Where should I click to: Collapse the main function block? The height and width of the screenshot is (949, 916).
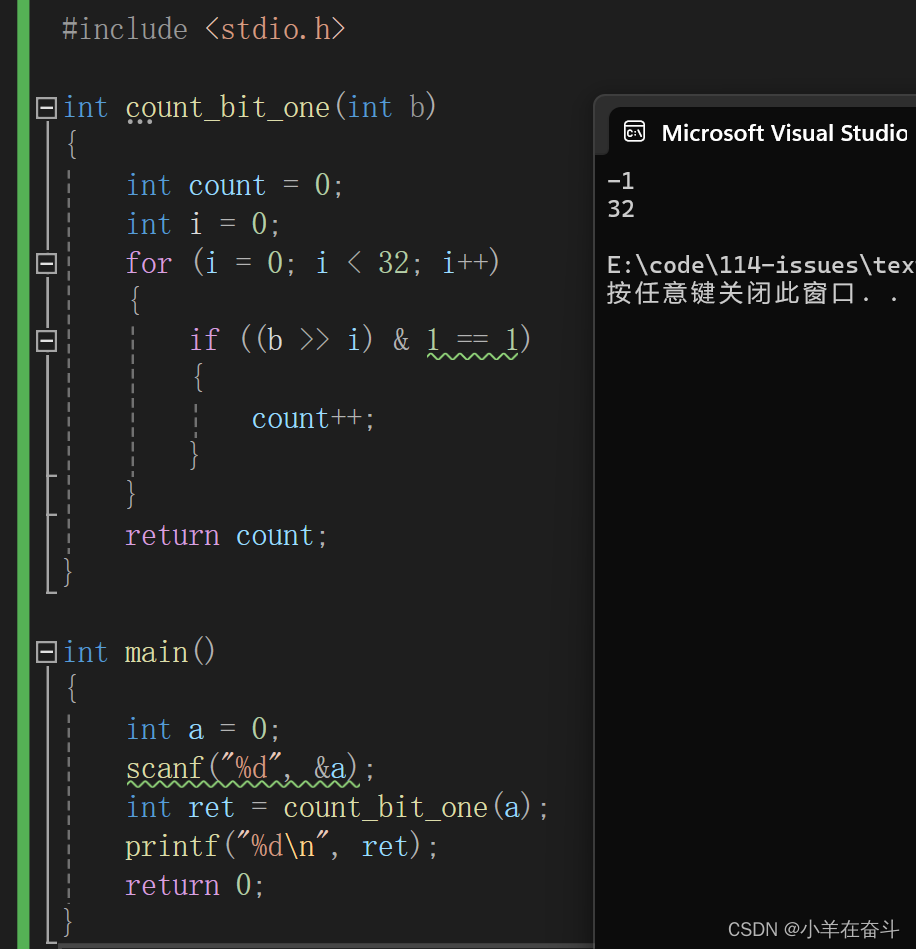click(x=46, y=652)
